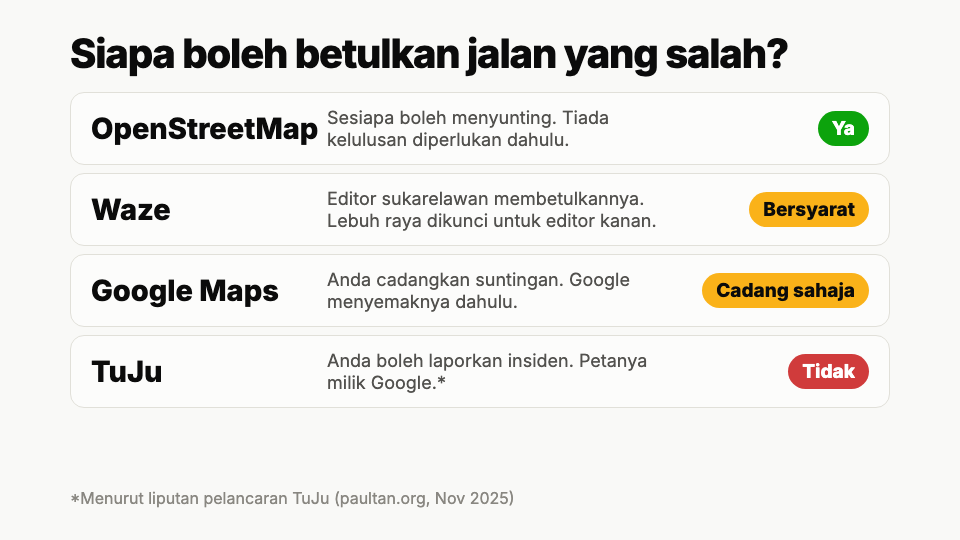This screenshot has height=540, width=960.
Task: Click the 'Cadang sahaja' badge
Action: click(x=785, y=290)
